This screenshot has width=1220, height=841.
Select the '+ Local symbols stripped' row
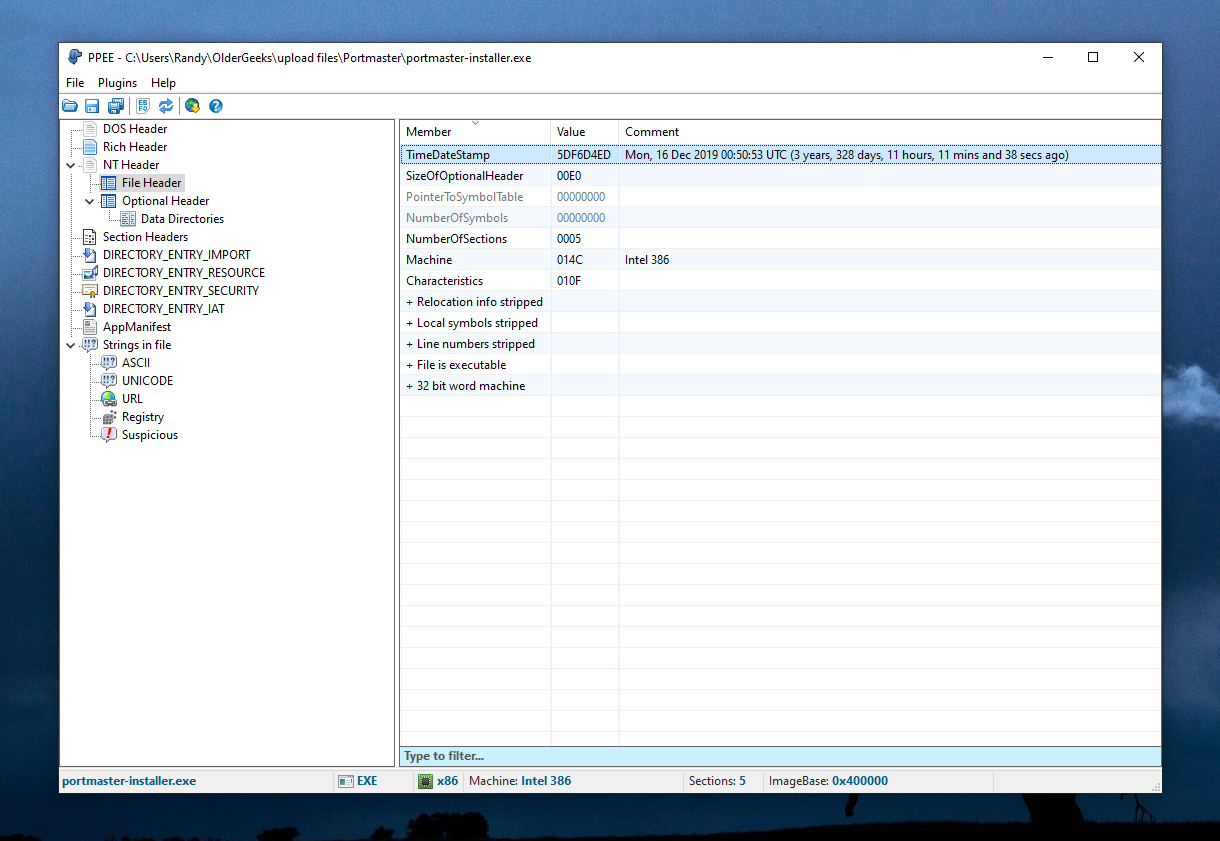click(780, 323)
